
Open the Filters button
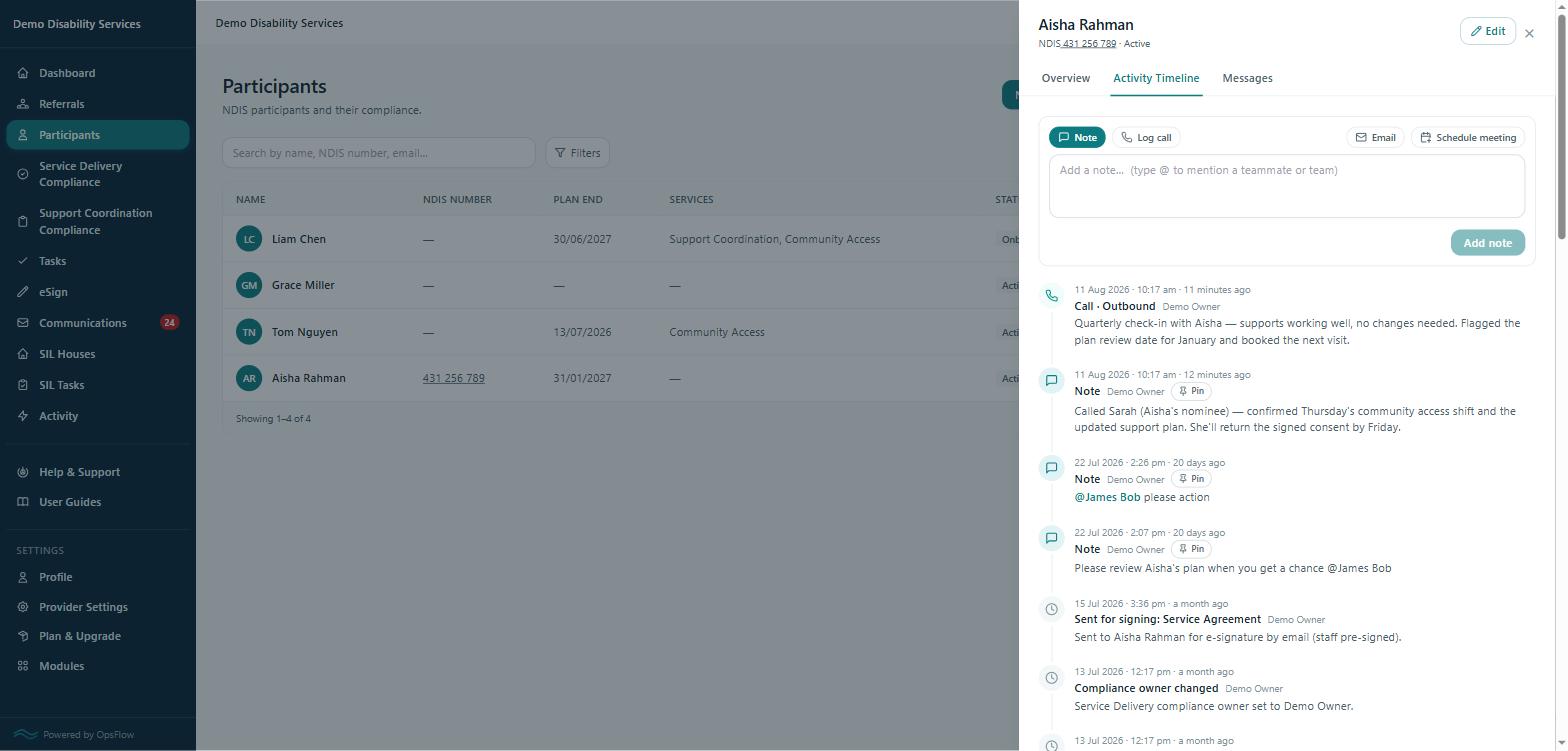[x=577, y=153]
